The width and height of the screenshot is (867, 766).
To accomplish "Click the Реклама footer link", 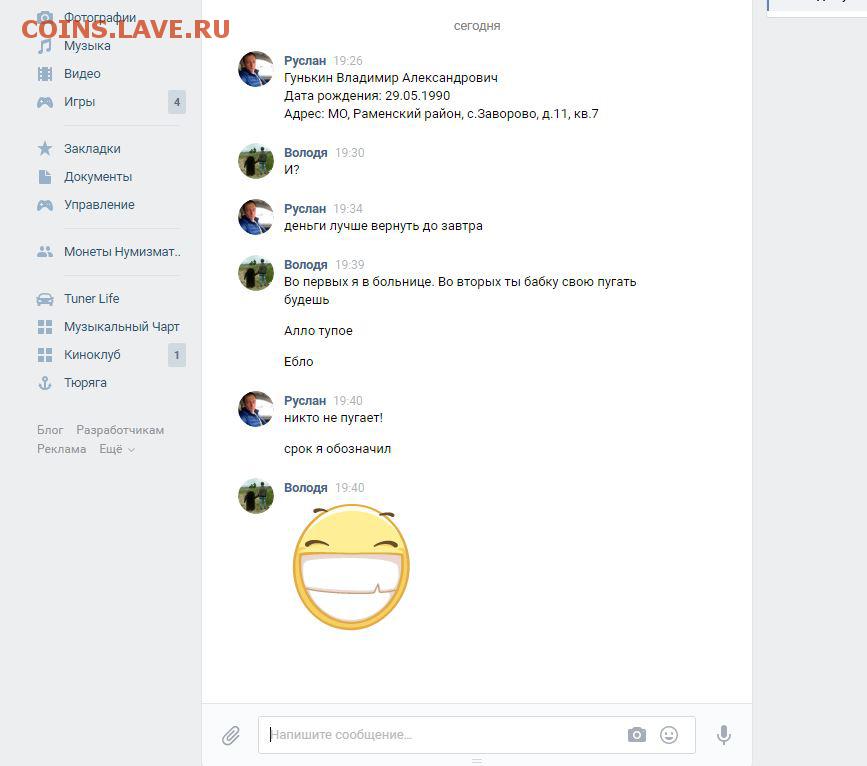I will 61,449.
